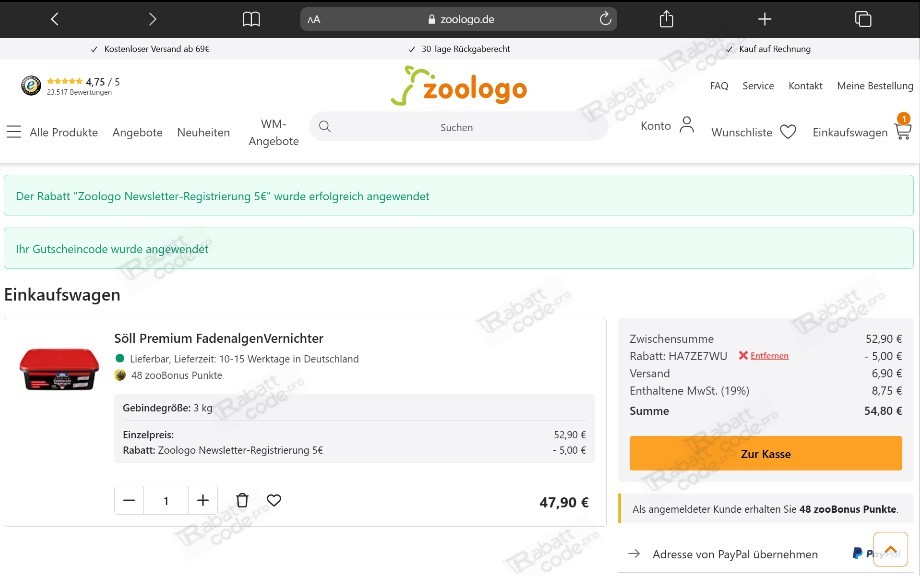Open the Alle Produkte menu
920x576 pixels.
click(64, 132)
